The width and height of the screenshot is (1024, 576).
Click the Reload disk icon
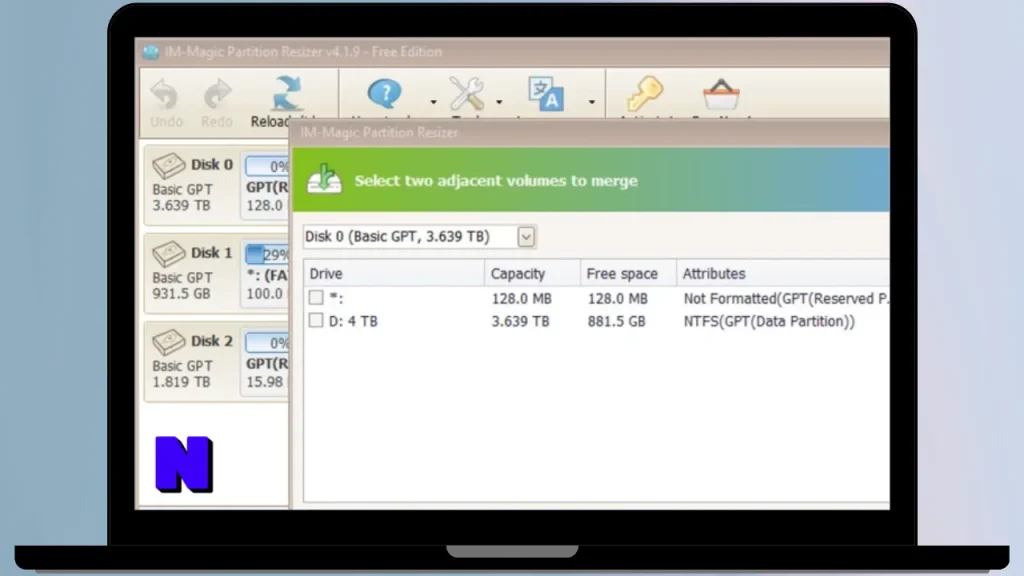287,93
